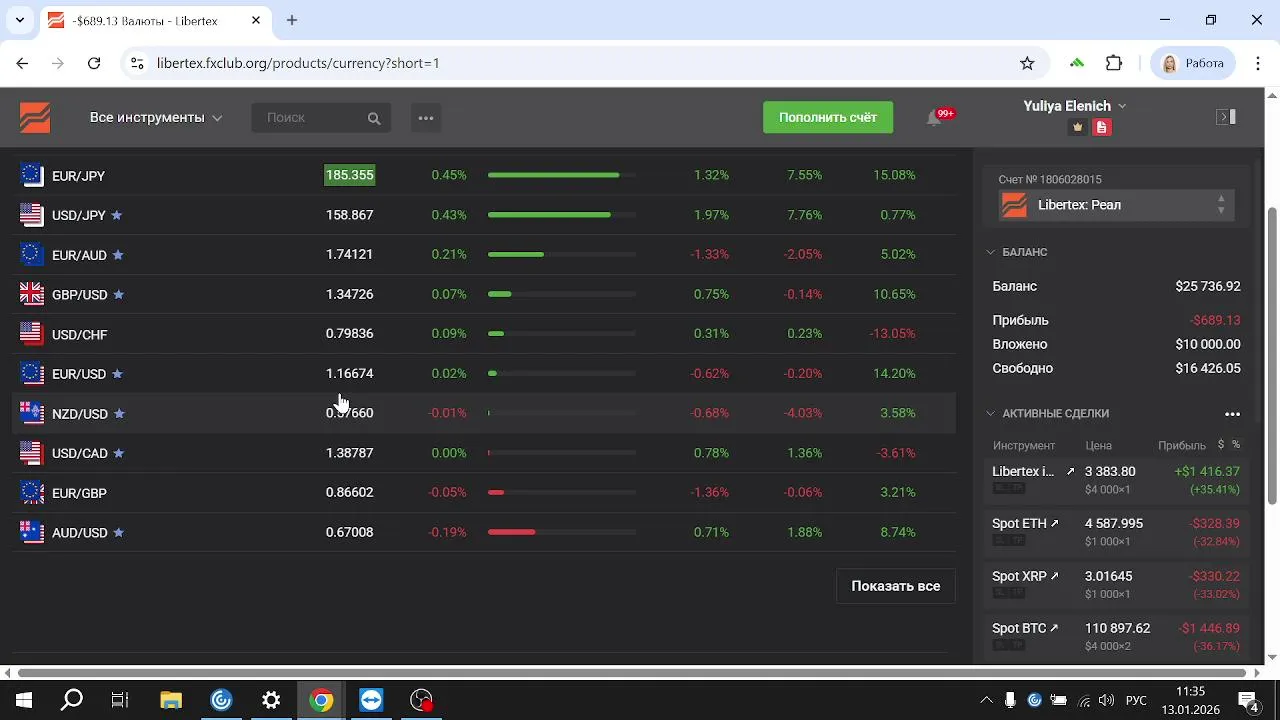1280x720 pixels.
Task: Click the search magnifier icon
Action: pyautogui.click(x=374, y=118)
